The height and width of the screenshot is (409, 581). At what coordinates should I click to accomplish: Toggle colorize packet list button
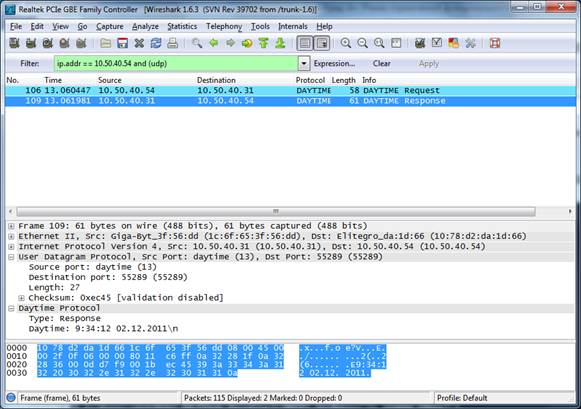pos(305,43)
